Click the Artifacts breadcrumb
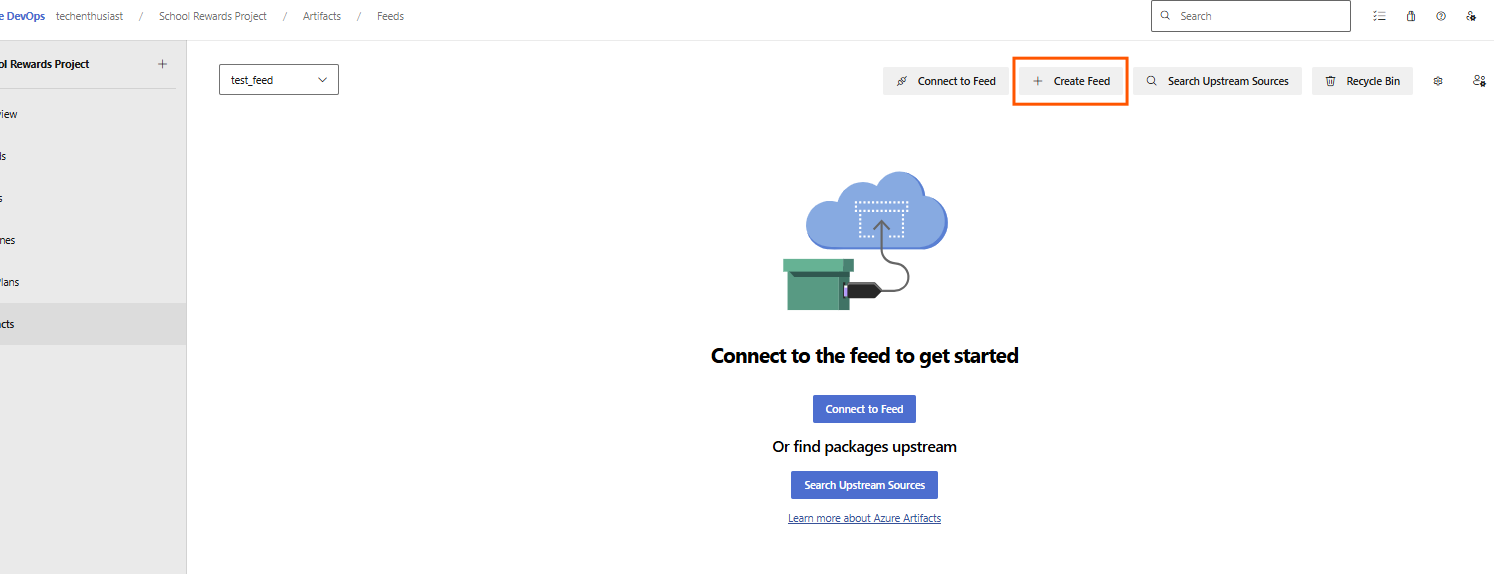 (322, 16)
